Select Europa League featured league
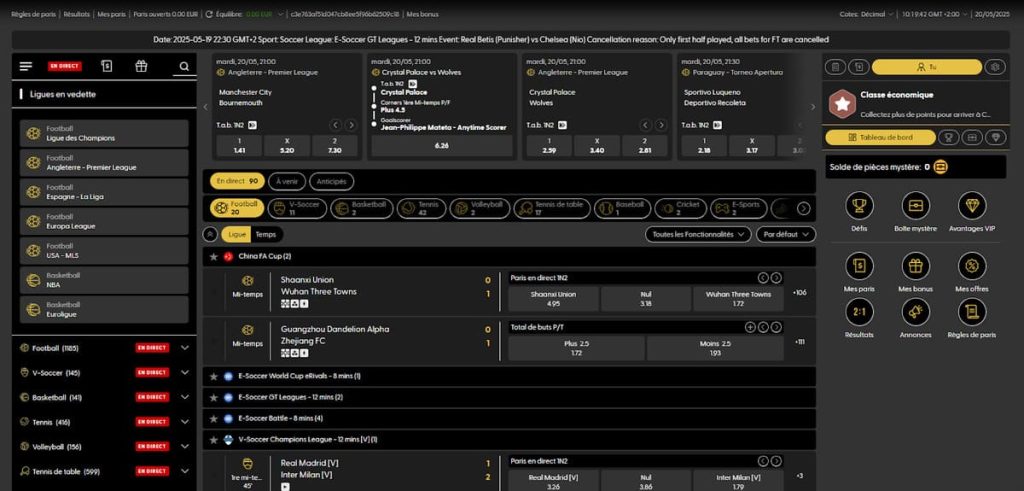The width and height of the screenshot is (1024, 491). [104, 221]
